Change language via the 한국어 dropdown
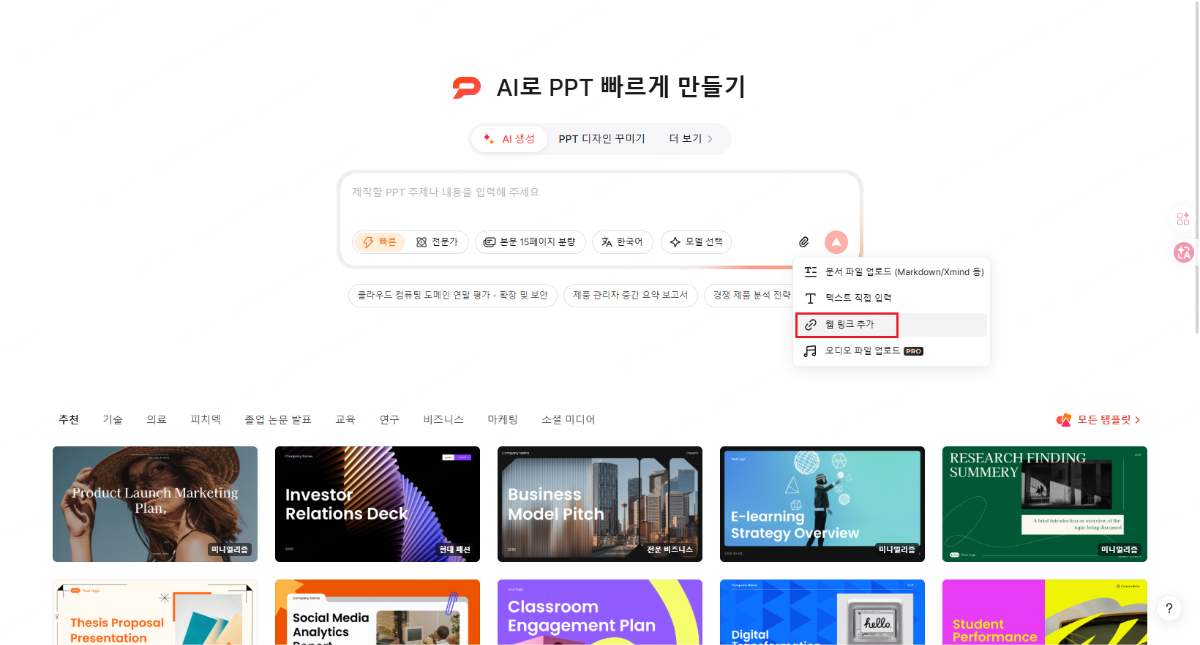1200x645 pixels. pos(621,242)
